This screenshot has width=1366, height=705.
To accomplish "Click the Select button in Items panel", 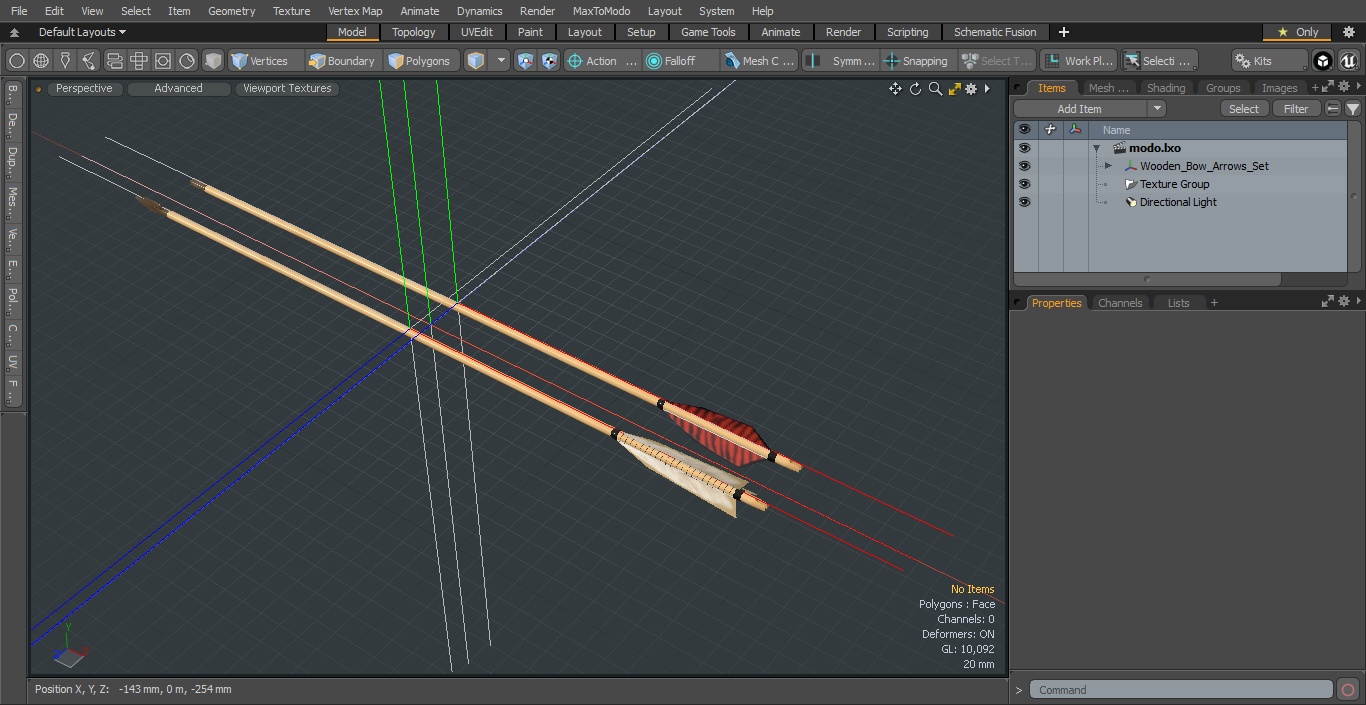I will click(x=1244, y=109).
